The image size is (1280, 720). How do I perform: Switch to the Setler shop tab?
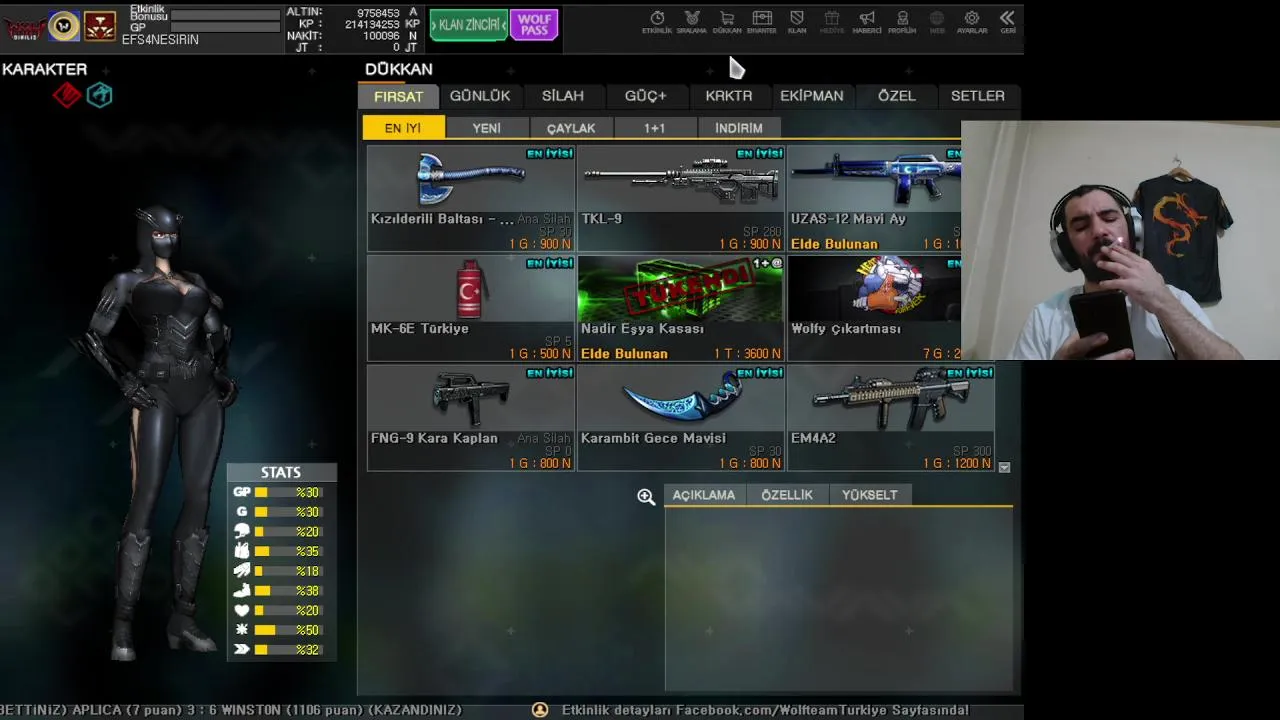pos(978,96)
